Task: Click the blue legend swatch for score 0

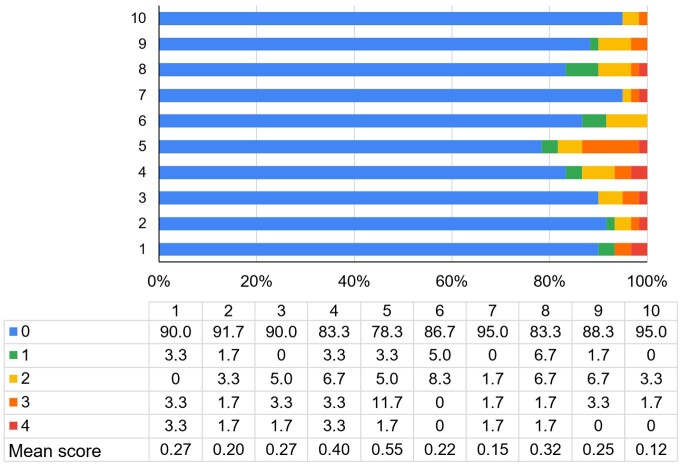Action: pos(12,331)
